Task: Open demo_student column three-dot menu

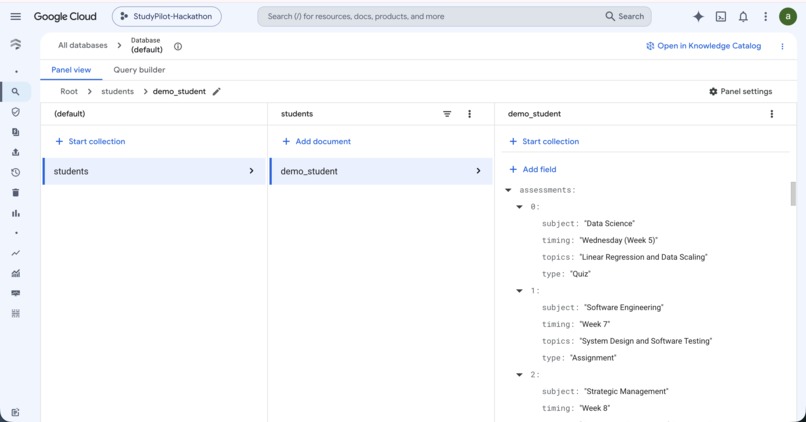Action: point(772,114)
